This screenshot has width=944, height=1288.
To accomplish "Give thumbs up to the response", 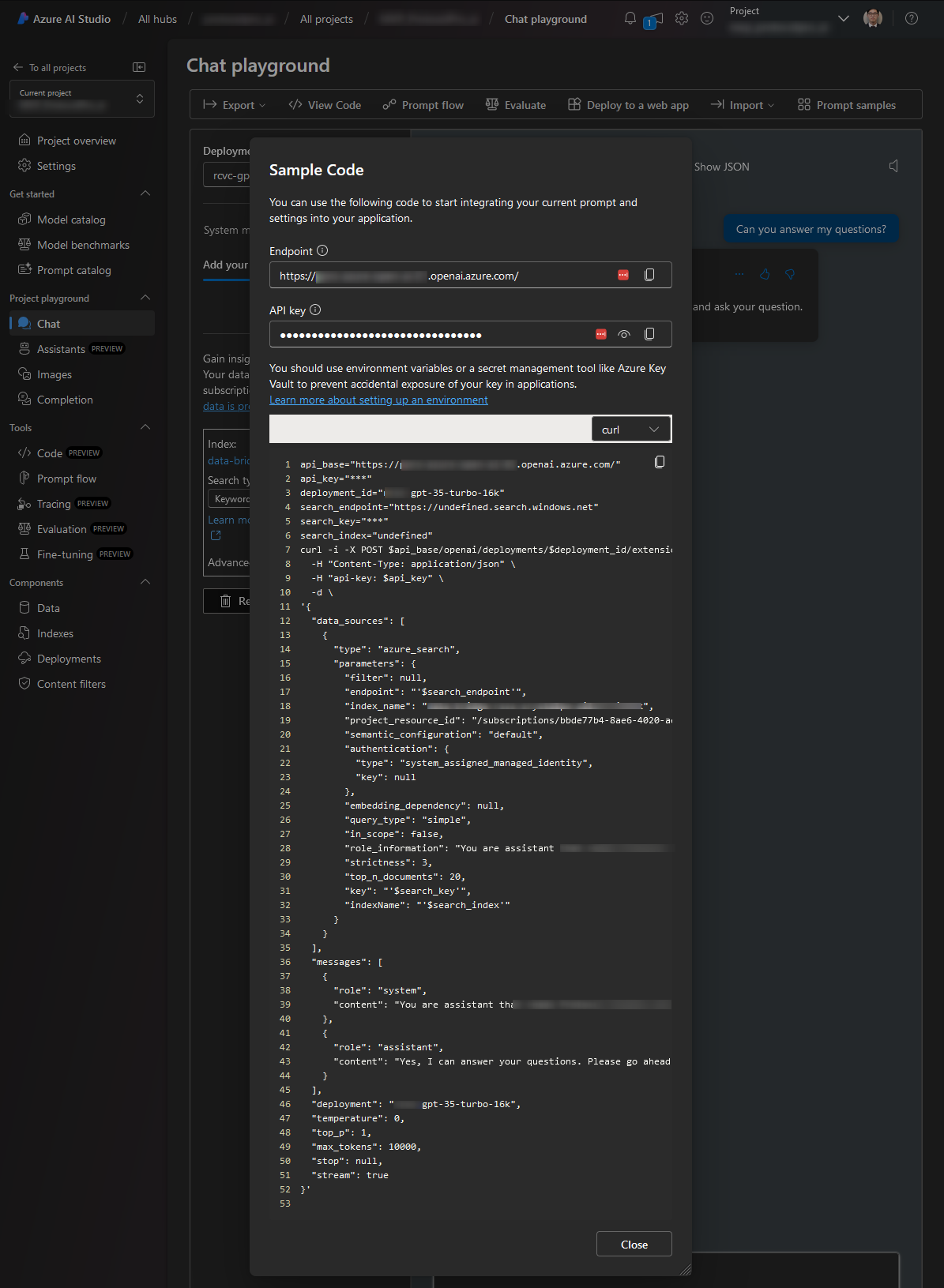I will 765,274.
